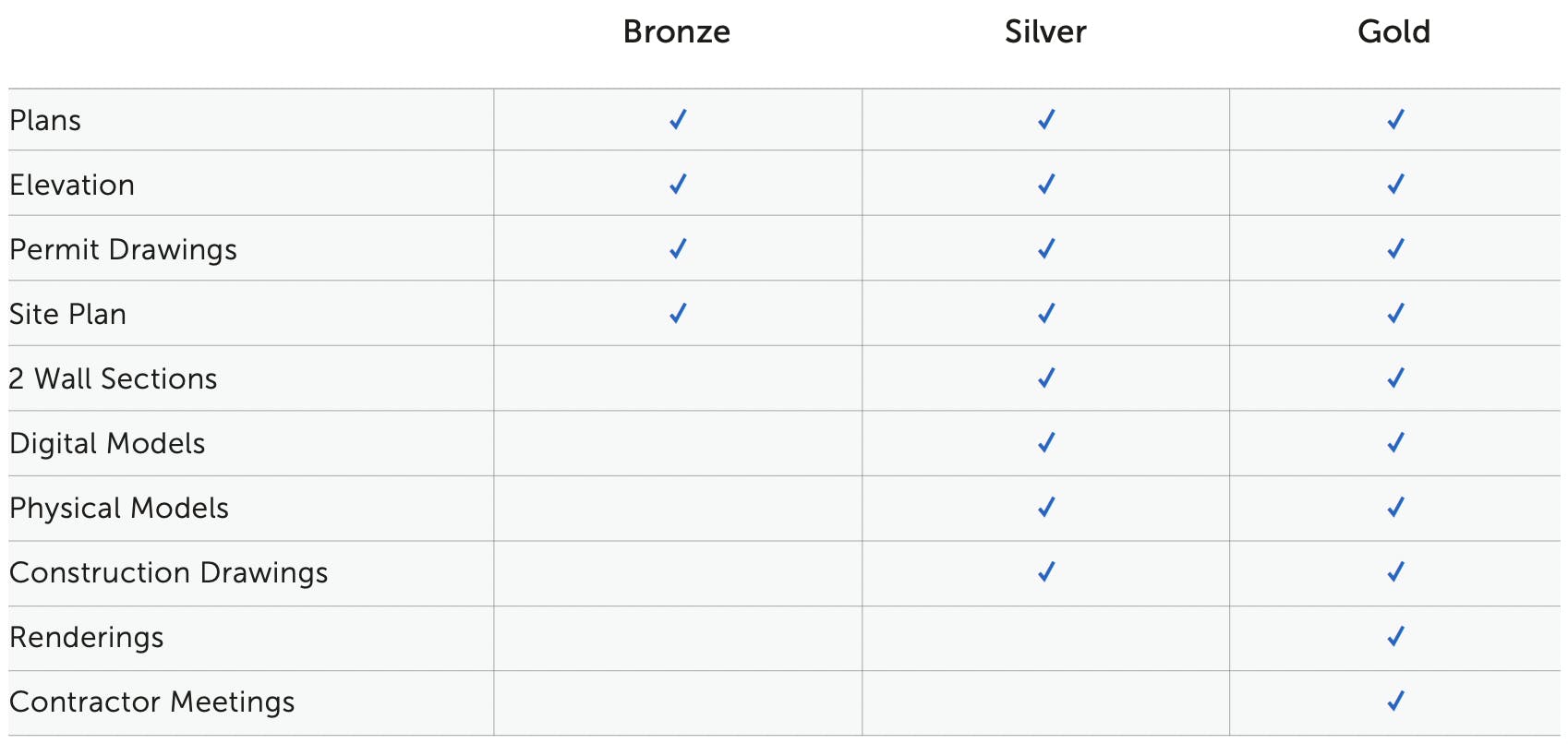Image resolution: width=1568 pixels, height=744 pixels.
Task: Click the Renderings row label
Action: coord(87,638)
